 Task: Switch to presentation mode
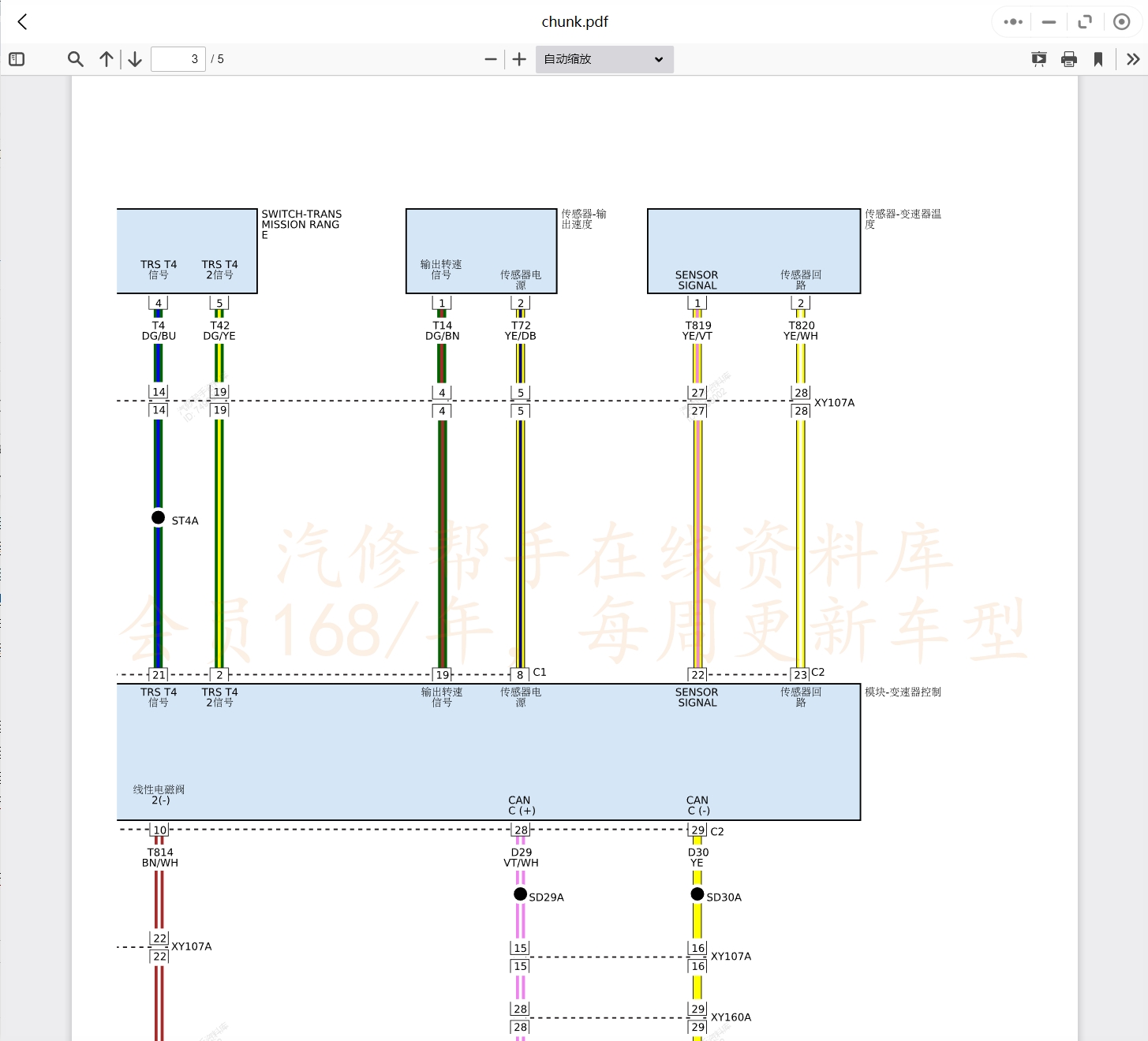tap(1039, 59)
